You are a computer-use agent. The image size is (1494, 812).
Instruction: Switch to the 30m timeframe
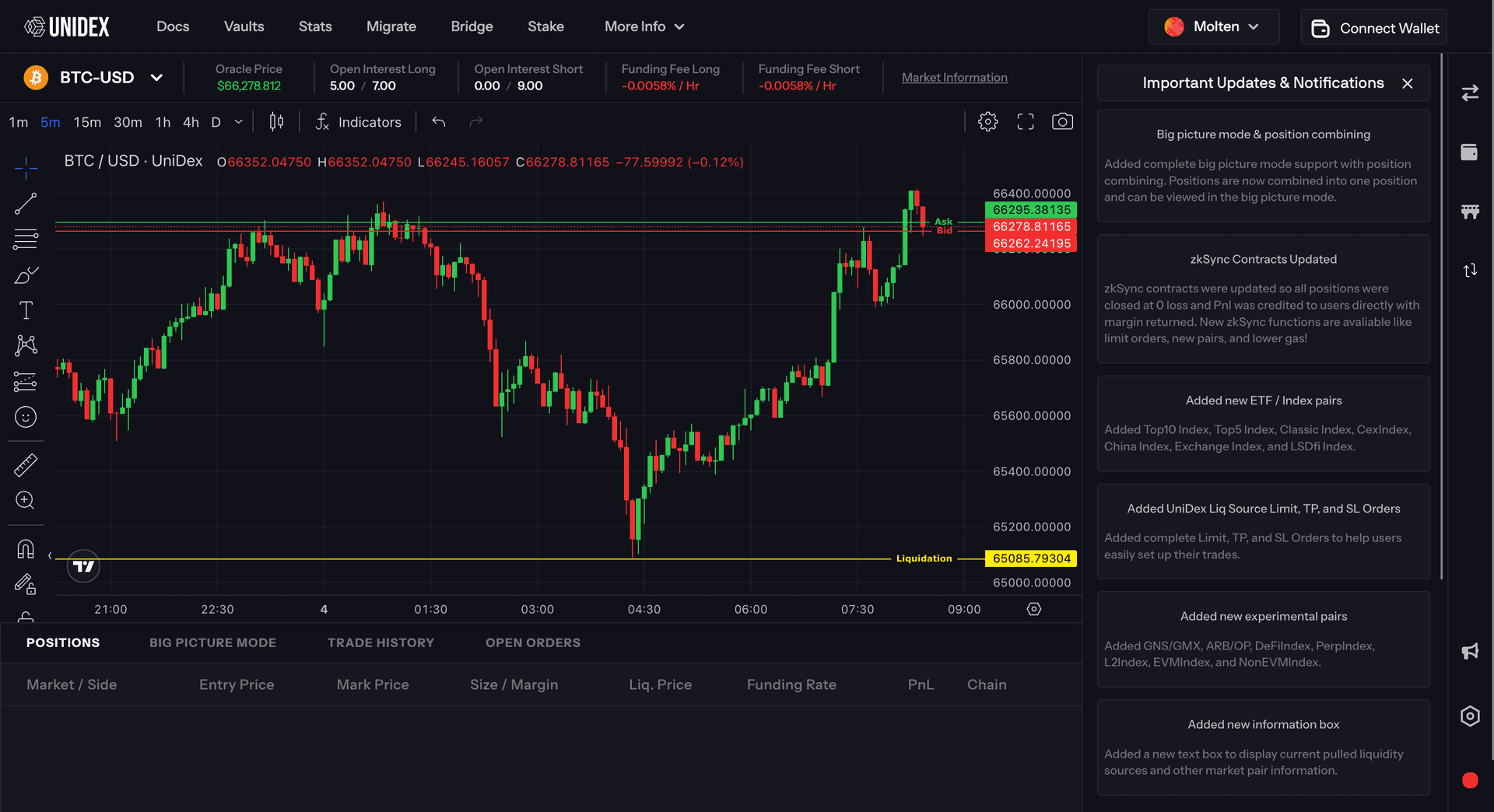(x=128, y=122)
